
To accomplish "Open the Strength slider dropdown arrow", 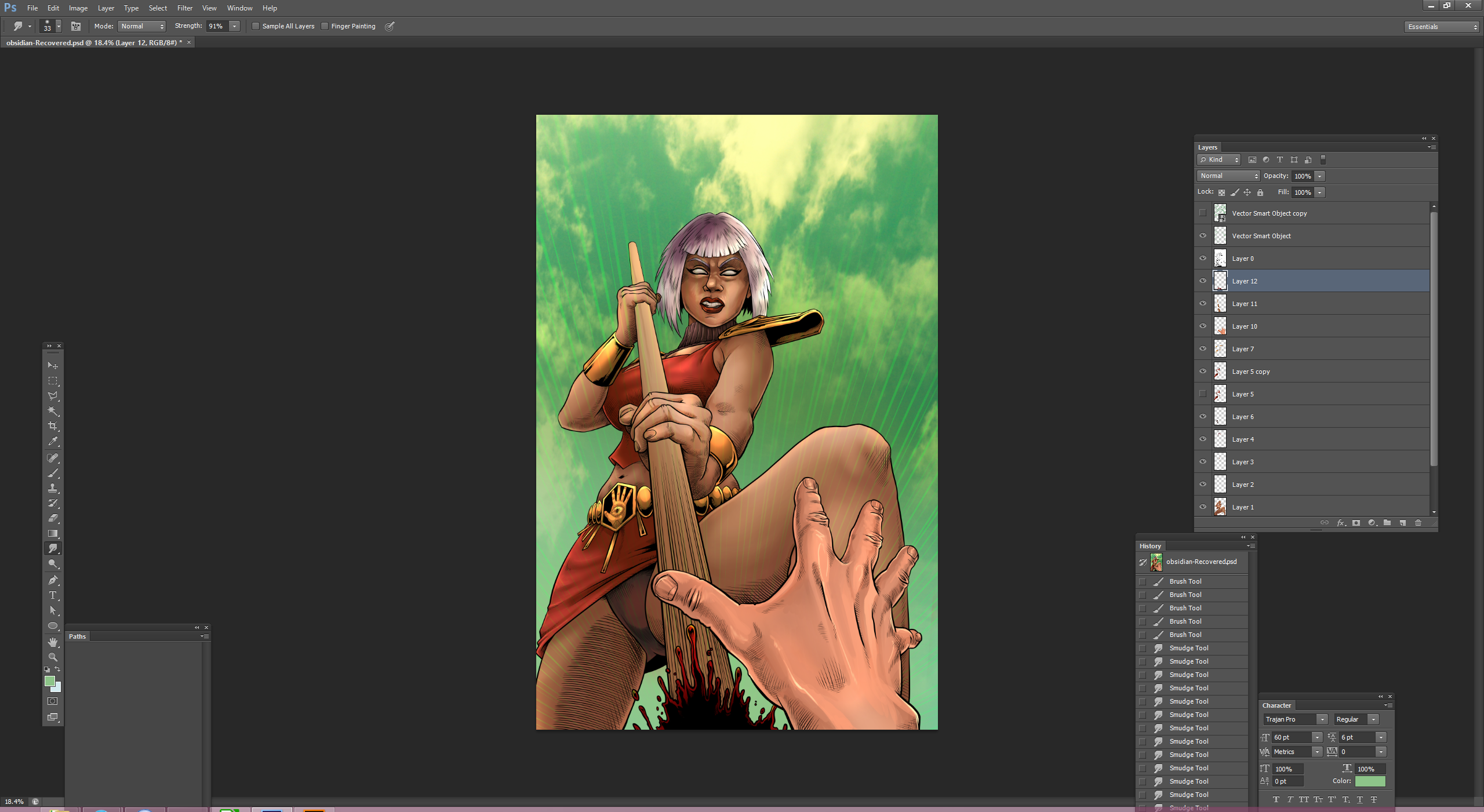I will coord(234,26).
